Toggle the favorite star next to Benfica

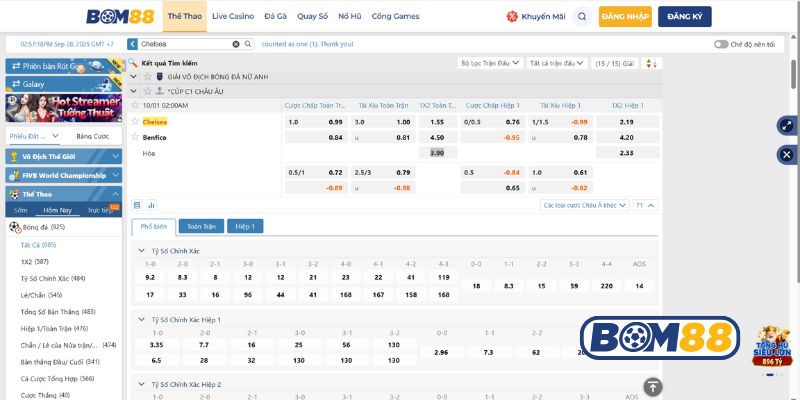135,137
